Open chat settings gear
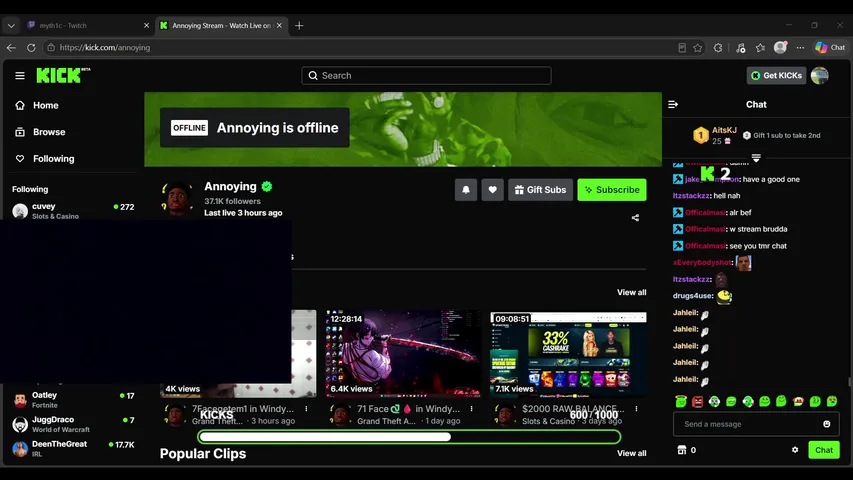The width and height of the screenshot is (853, 480). [795, 450]
